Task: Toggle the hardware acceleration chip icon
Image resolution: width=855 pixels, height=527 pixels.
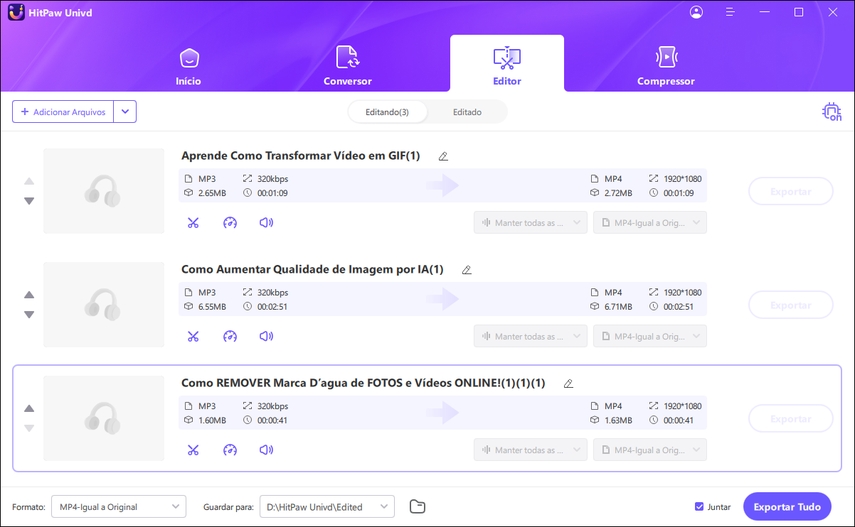Action: click(x=832, y=112)
